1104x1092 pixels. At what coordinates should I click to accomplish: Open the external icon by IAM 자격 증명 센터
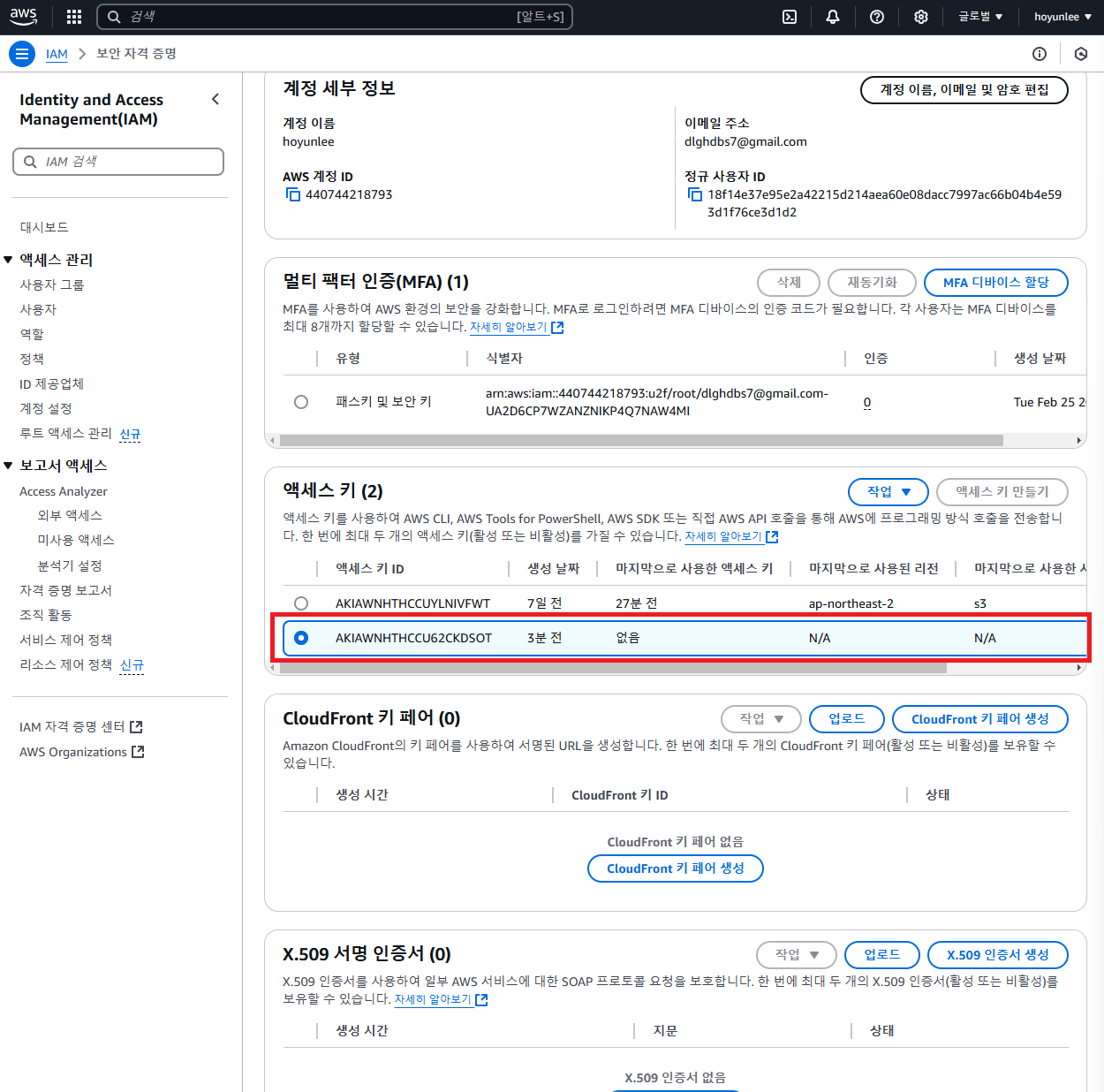coord(136,726)
